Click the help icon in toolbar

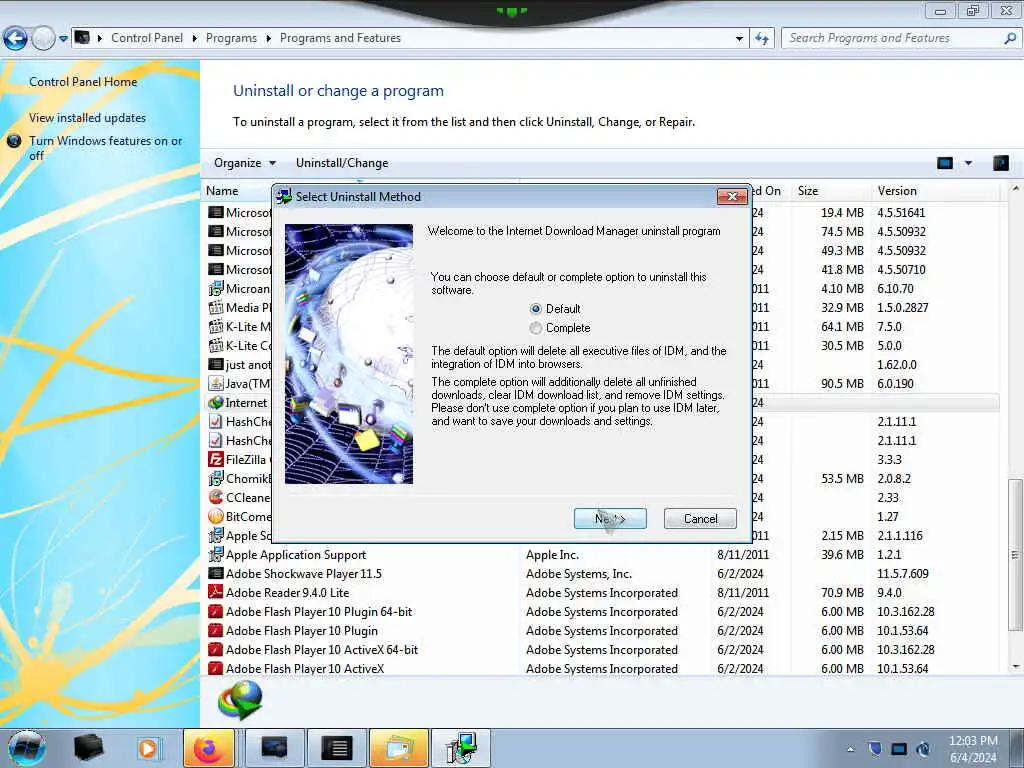click(x=1000, y=163)
